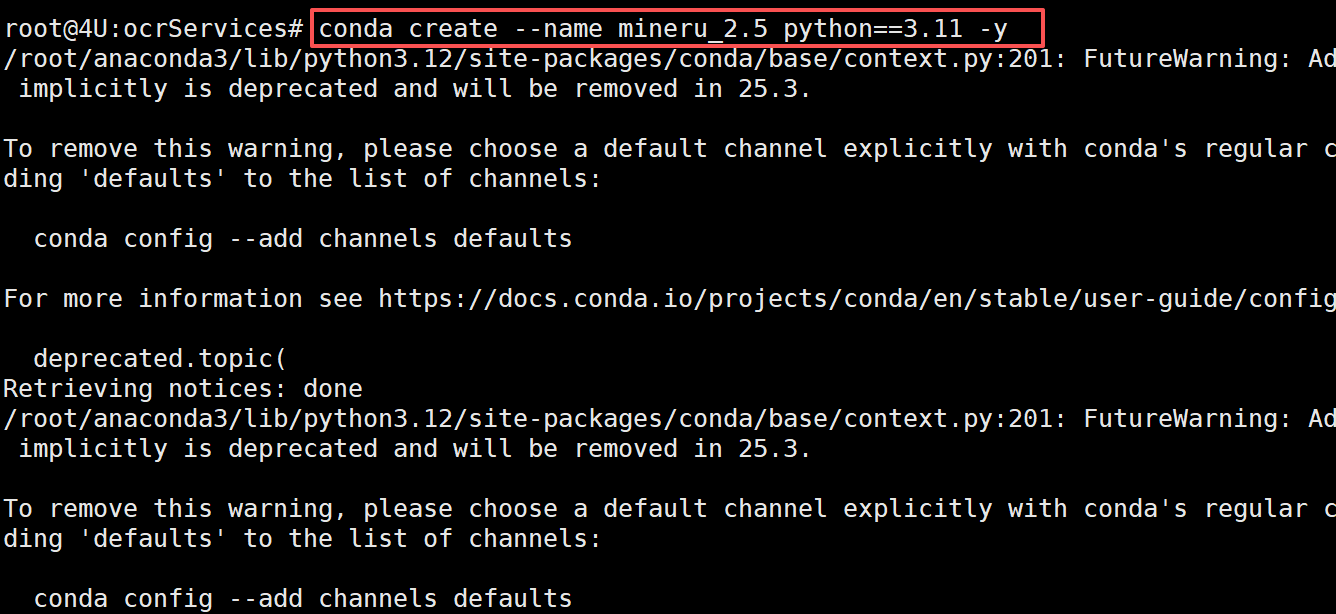Open the docs.conda.io URL in the output
1336x614 pixels.
pyautogui.click(x=856, y=298)
